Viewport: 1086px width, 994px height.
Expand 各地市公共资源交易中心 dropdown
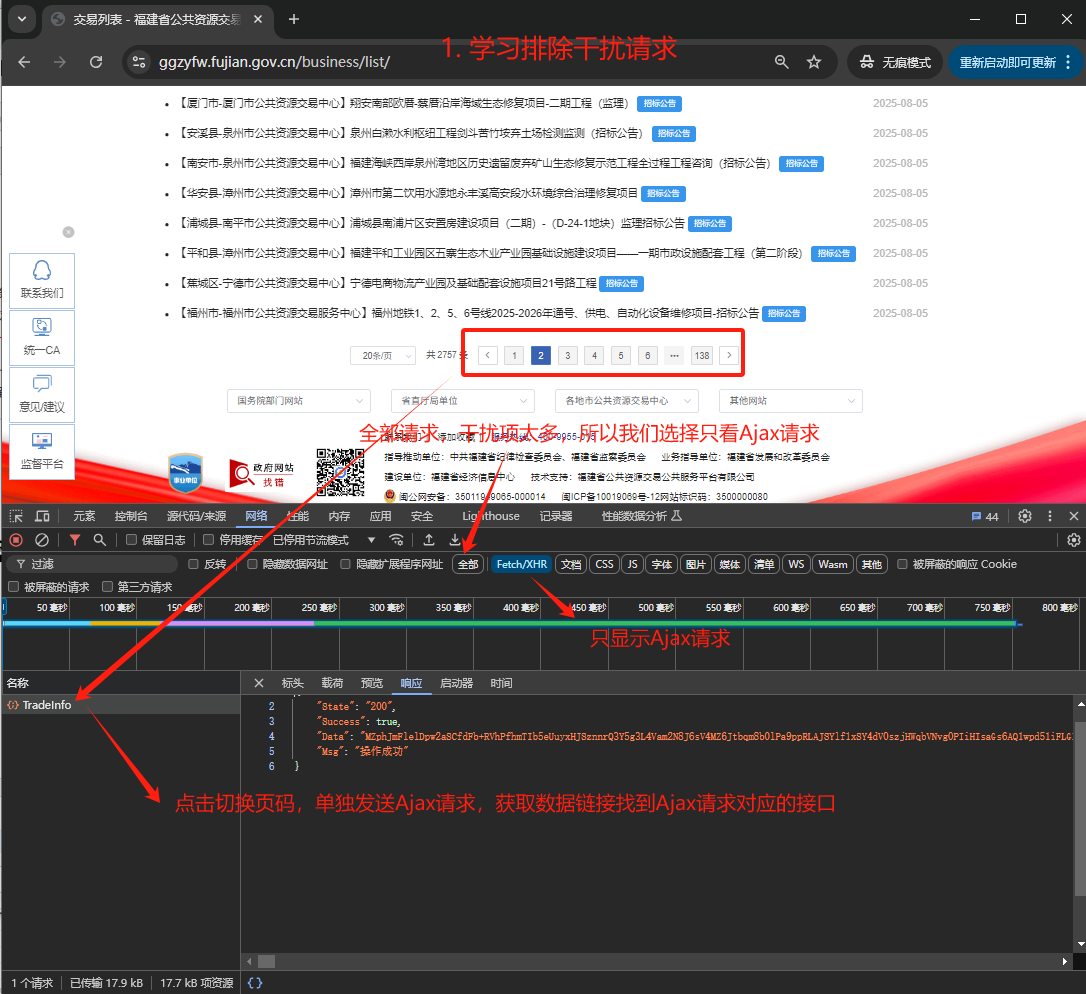tap(627, 401)
